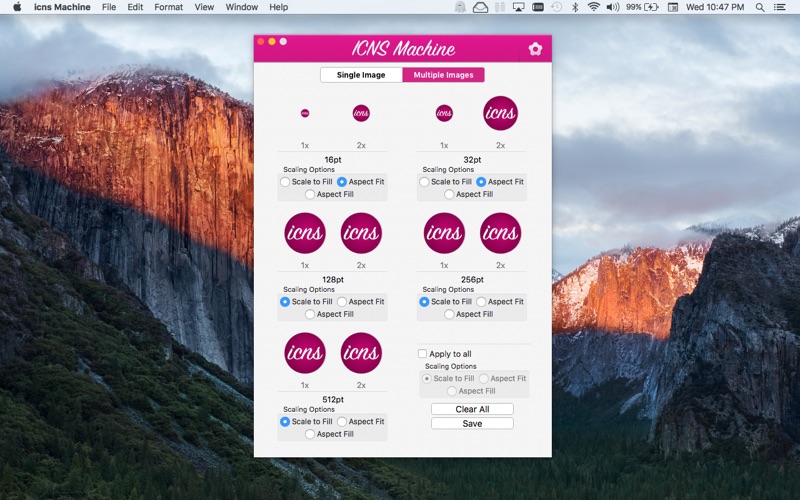Select the 32pt 2x icon thumbnail
The height and width of the screenshot is (500, 800).
click(501, 113)
